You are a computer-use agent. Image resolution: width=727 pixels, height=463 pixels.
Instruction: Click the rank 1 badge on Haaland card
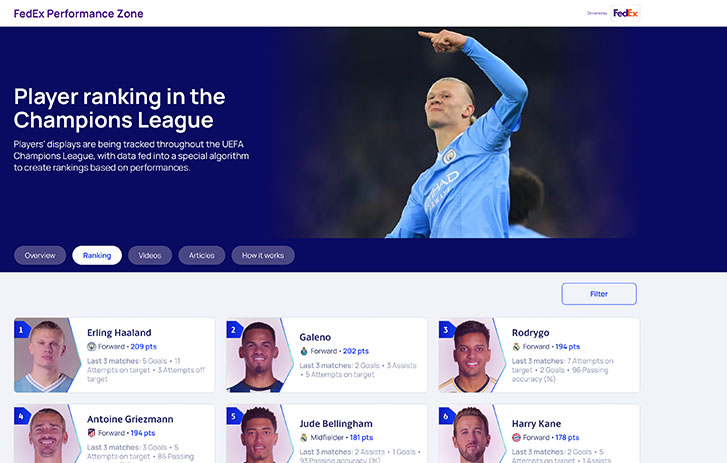point(21,330)
